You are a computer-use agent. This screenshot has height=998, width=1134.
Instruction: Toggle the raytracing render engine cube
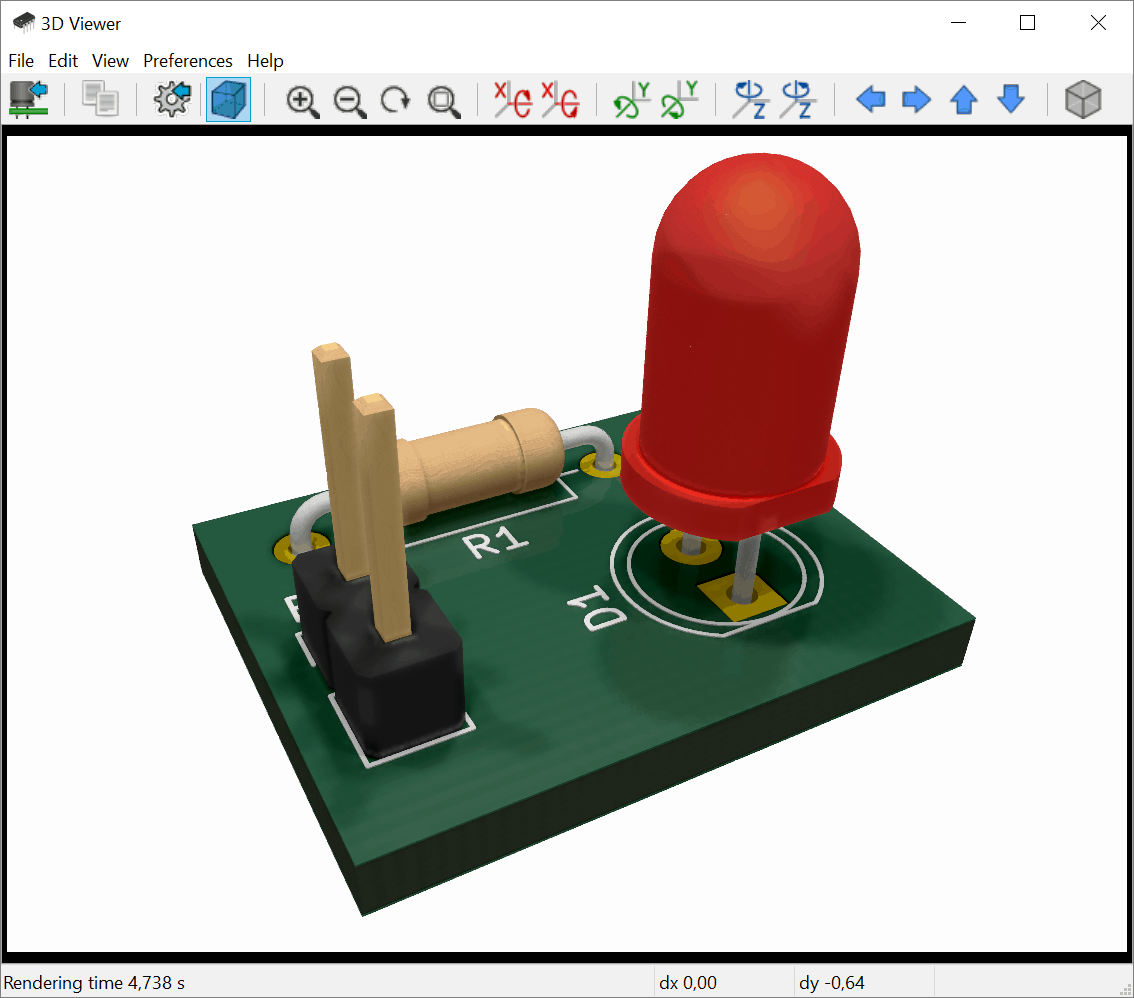coord(228,99)
